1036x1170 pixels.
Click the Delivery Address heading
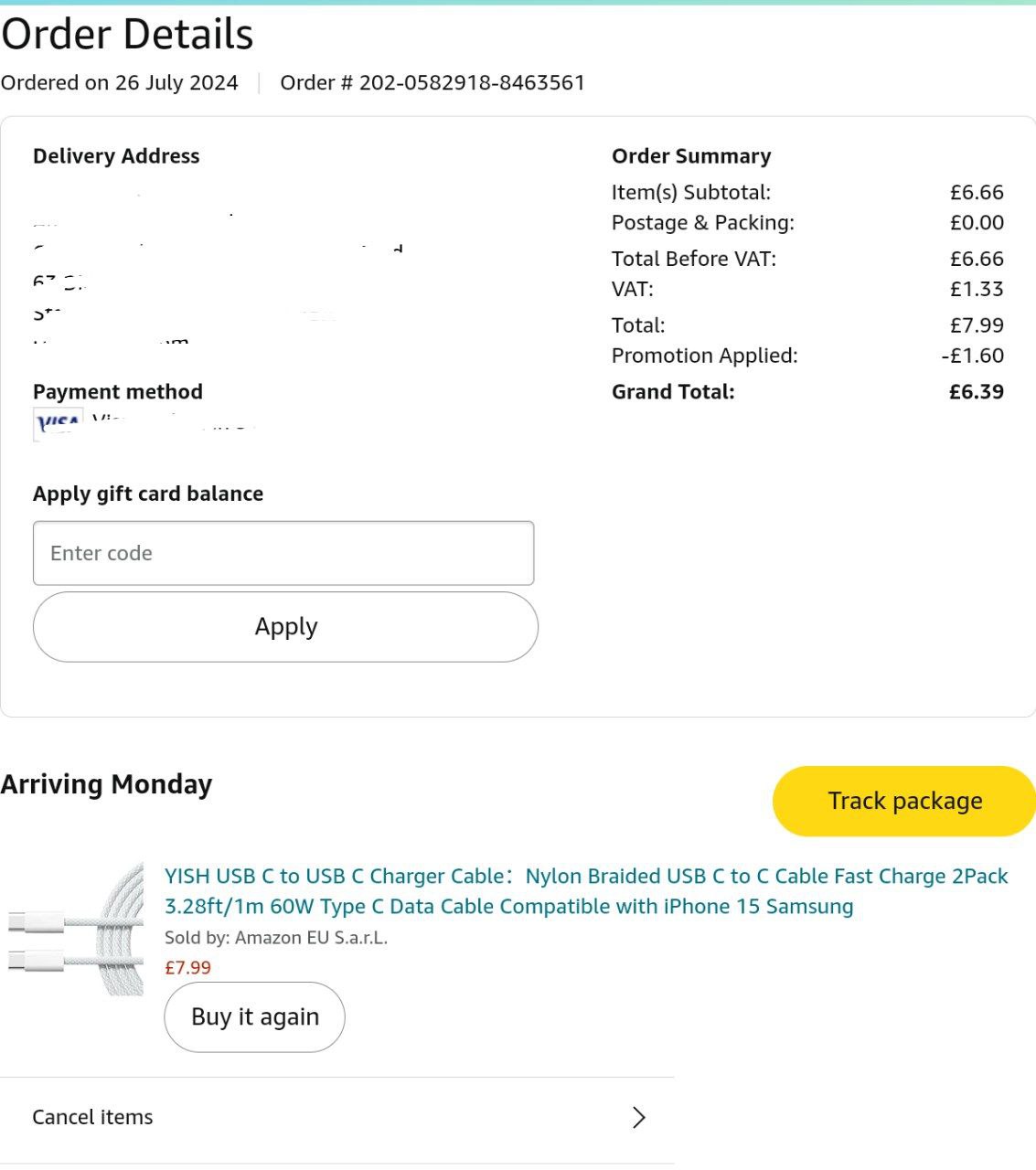(116, 156)
